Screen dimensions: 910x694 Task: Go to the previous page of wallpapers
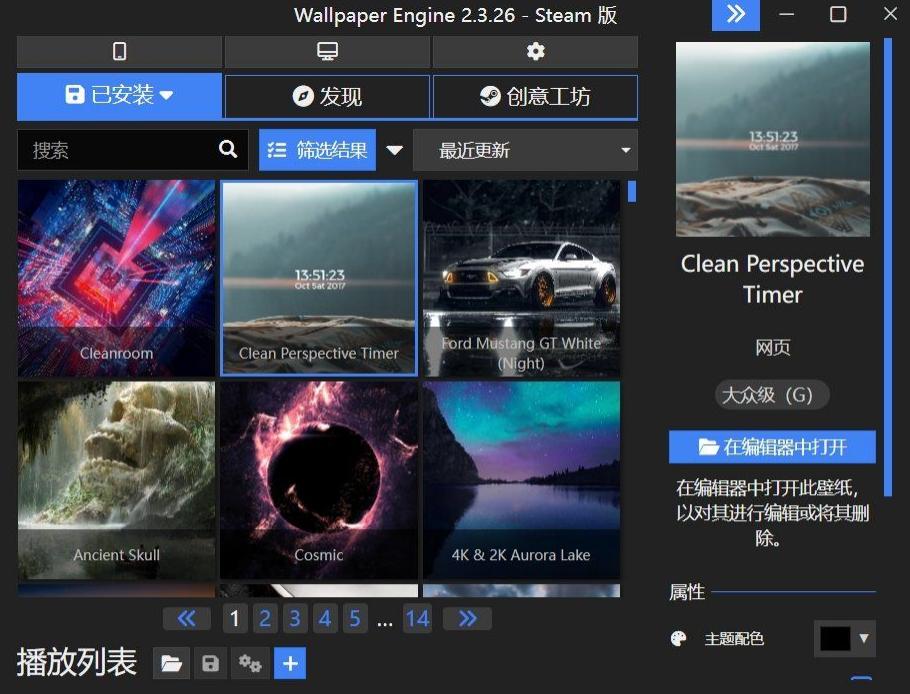click(x=186, y=619)
